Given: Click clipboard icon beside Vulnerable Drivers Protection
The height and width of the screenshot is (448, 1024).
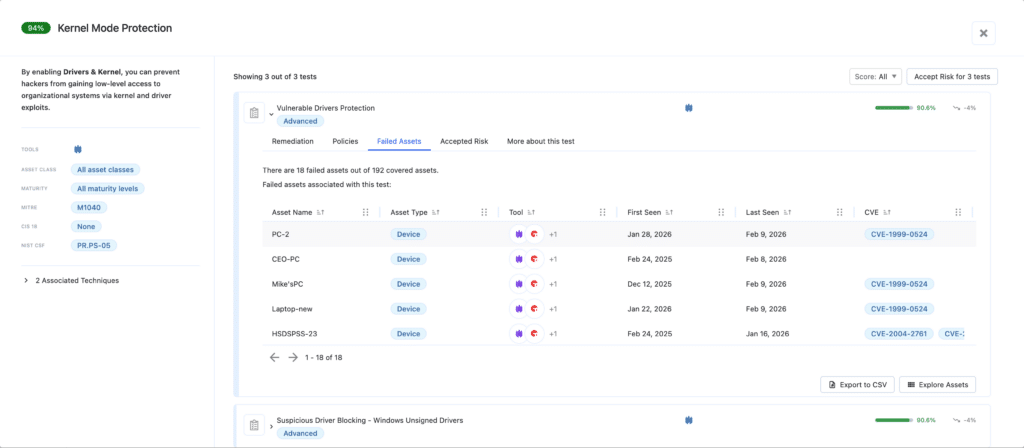Looking at the screenshot, I should (x=254, y=113).
